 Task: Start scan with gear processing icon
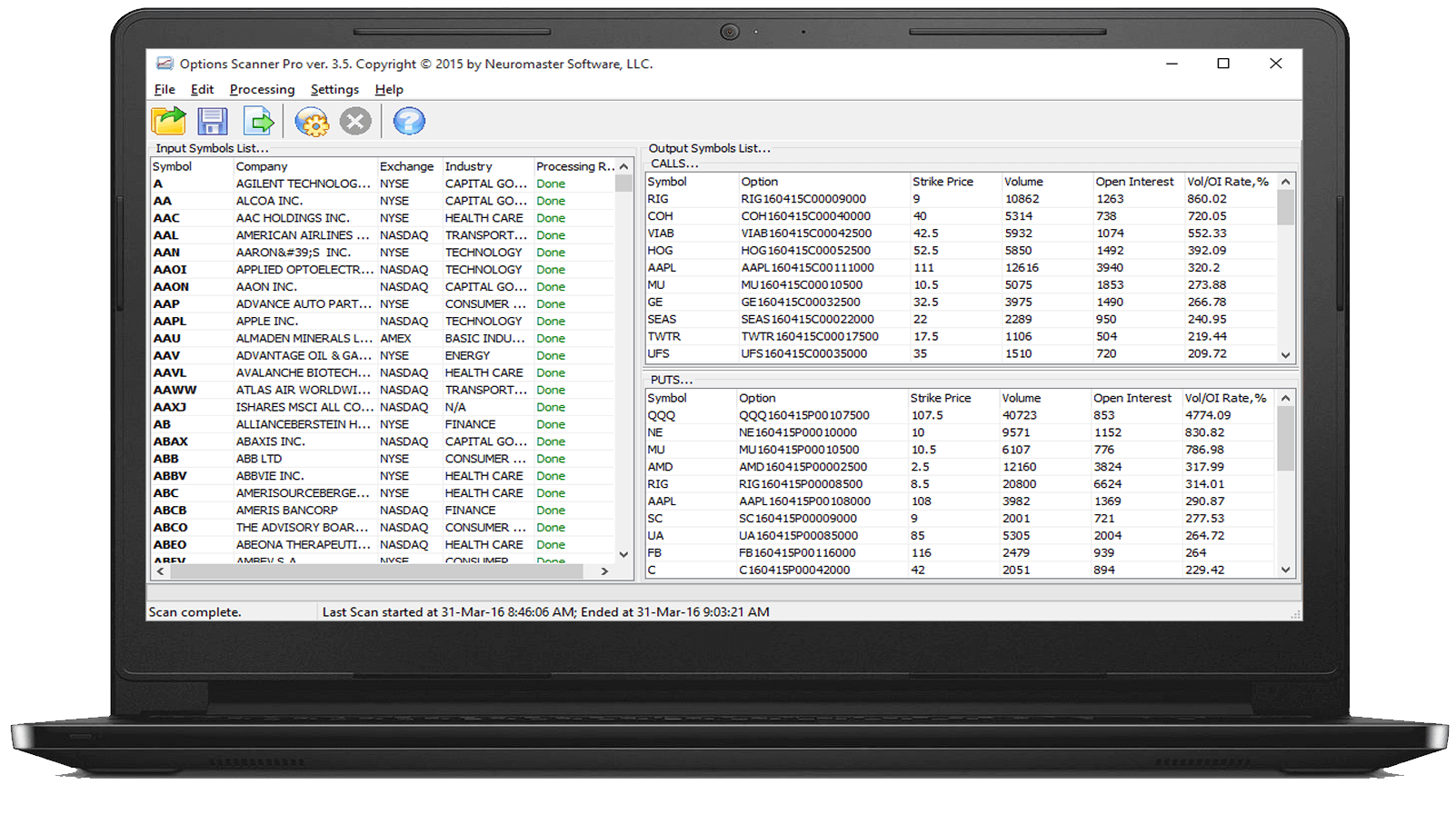coord(312,121)
